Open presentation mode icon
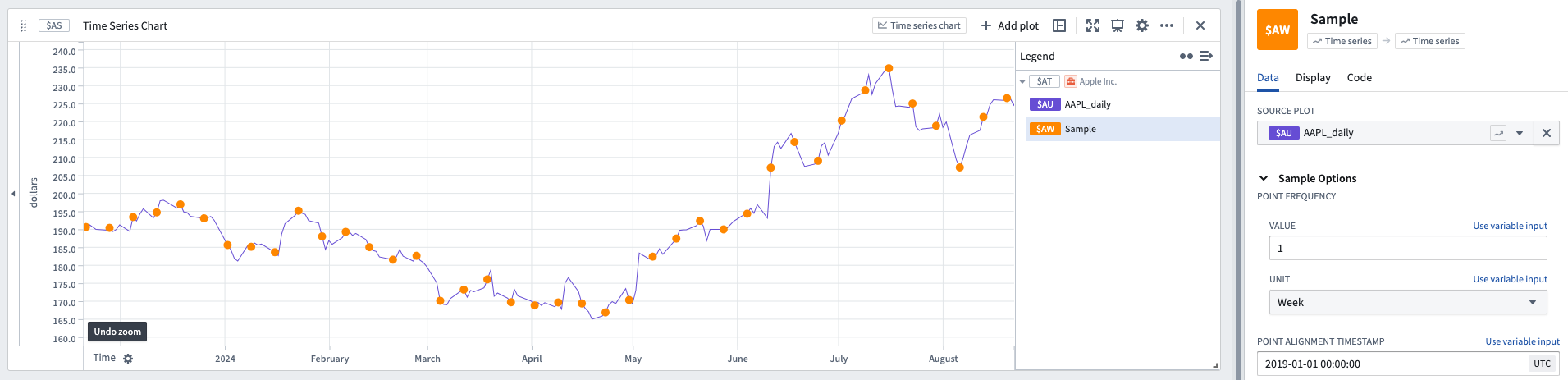Screen dimensions: 1568x380 [1118, 25]
